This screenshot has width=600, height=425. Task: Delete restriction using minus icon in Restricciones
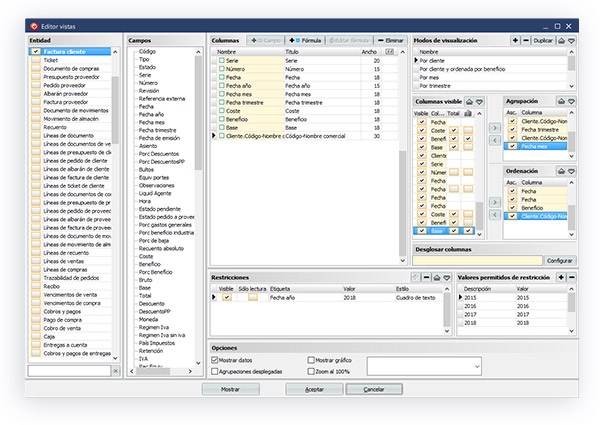click(426, 276)
